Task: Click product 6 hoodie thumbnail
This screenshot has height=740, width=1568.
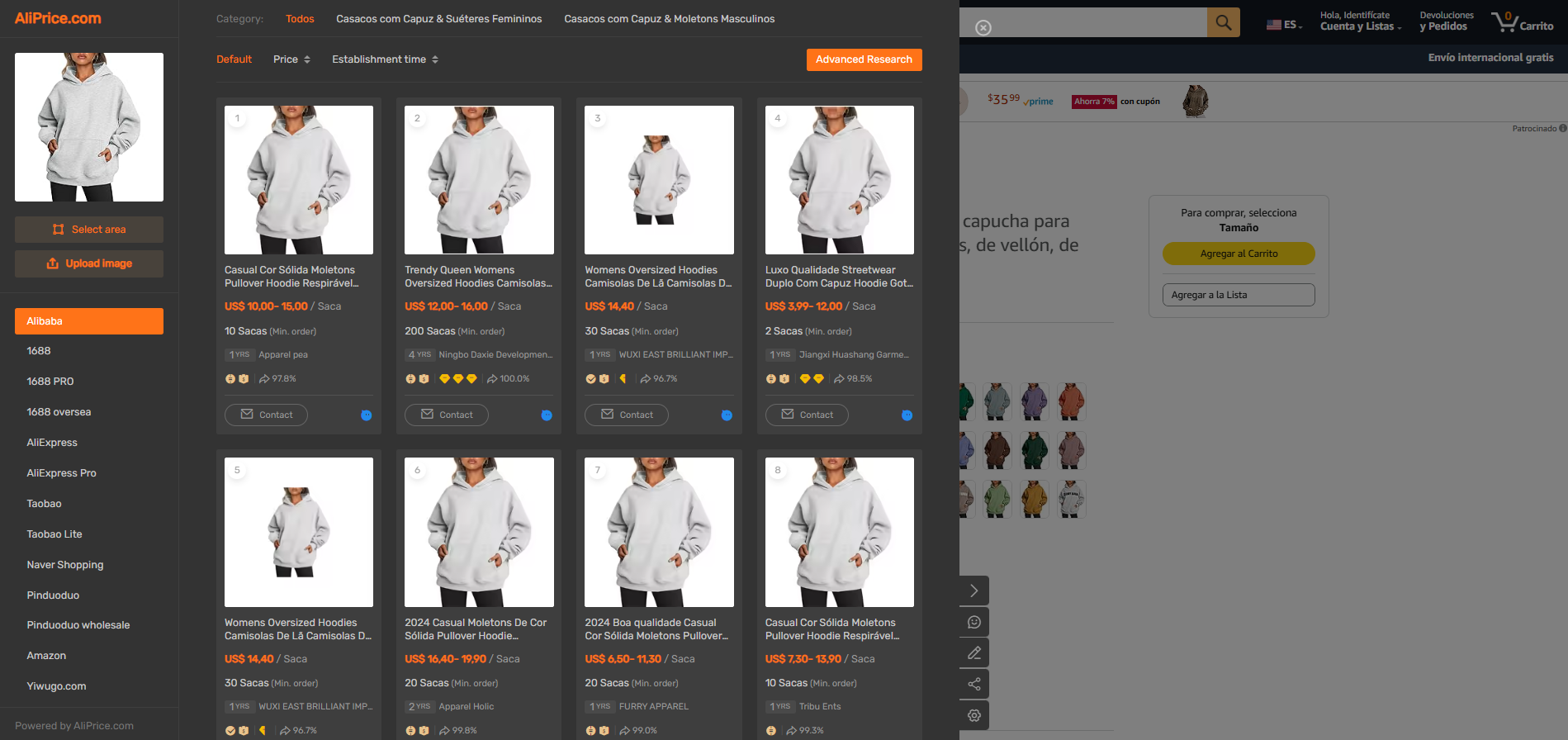Action: [479, 533]
